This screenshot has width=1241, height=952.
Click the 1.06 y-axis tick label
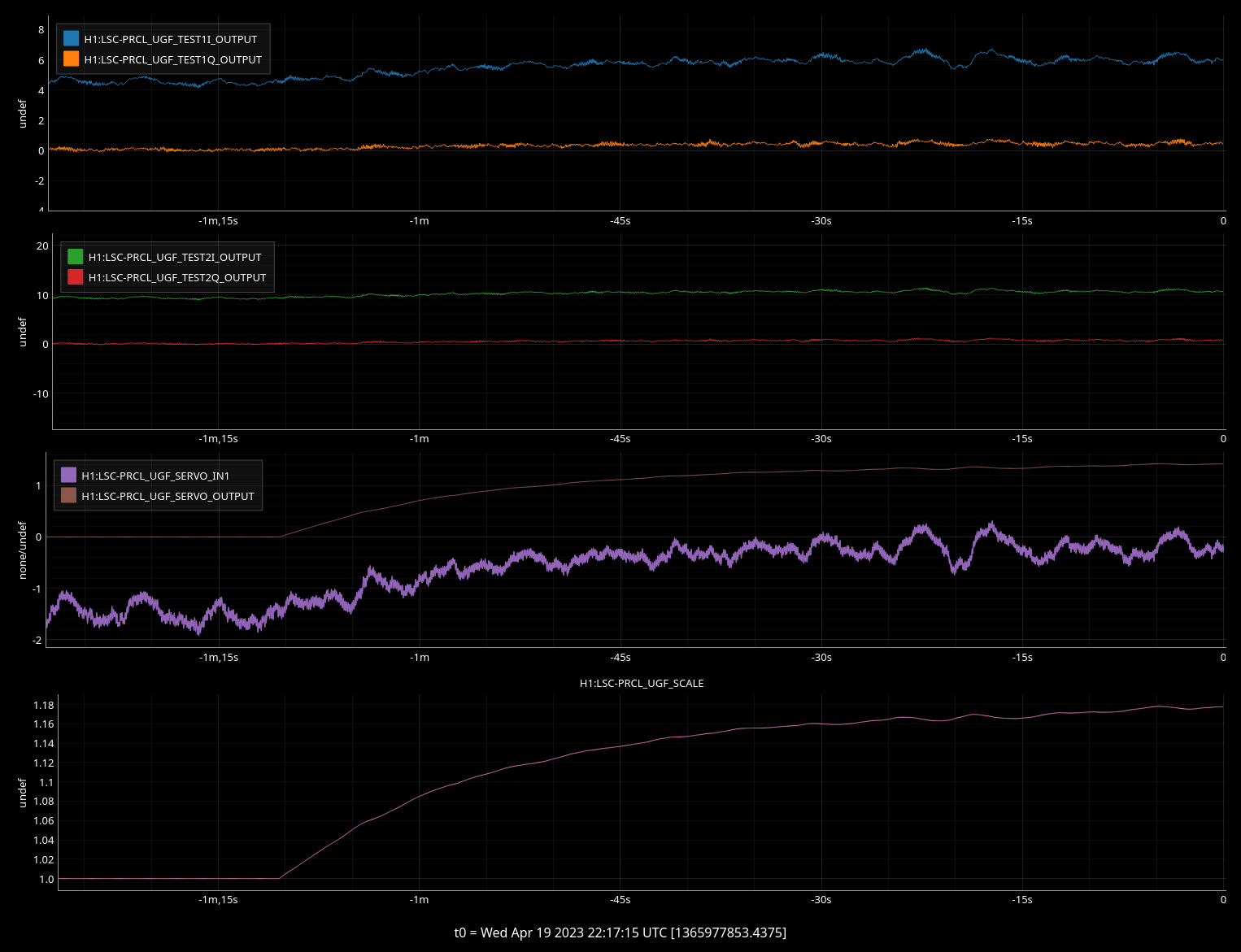[x=44, y=820]
